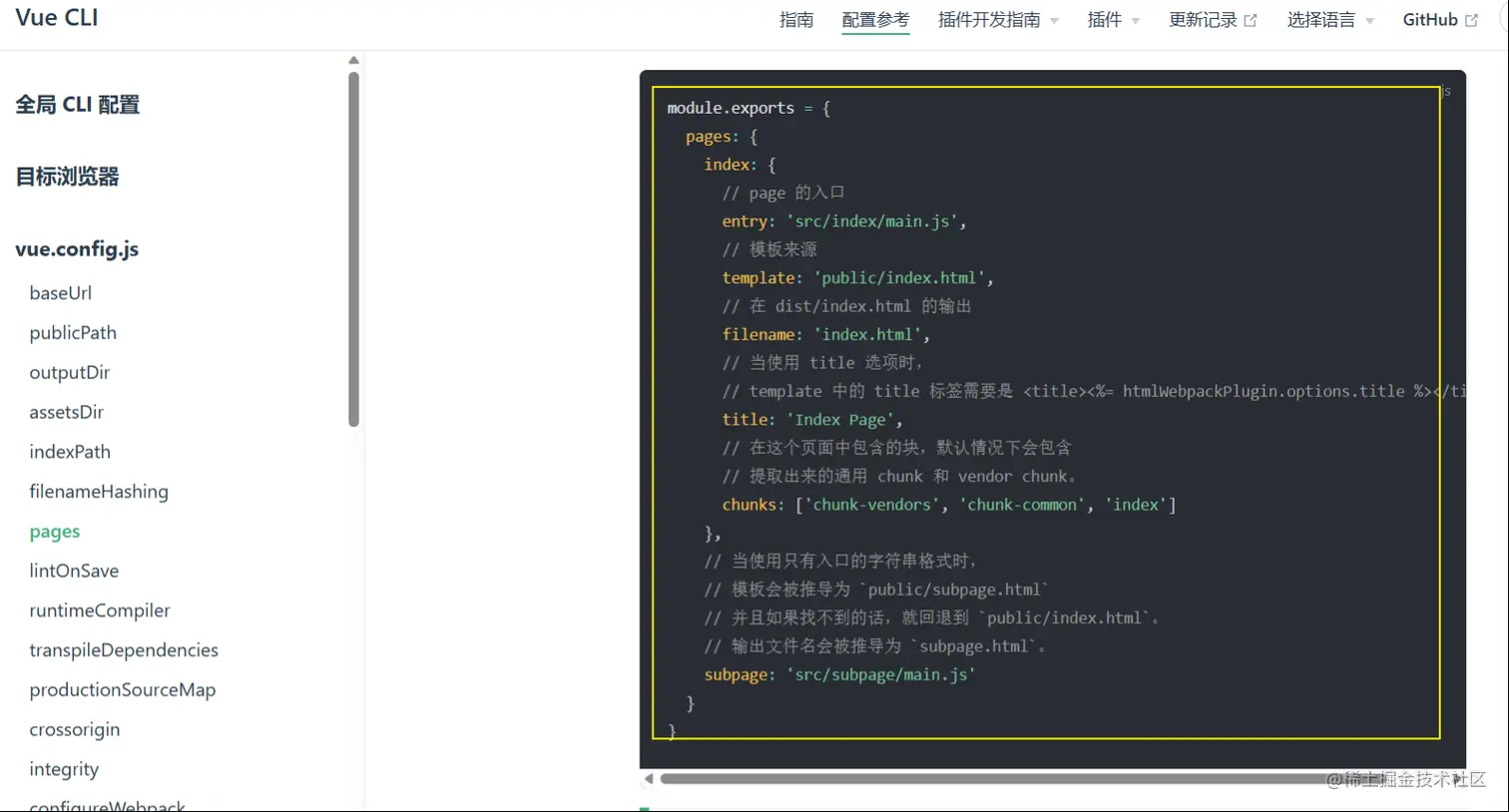This screenshot has width=1509, height=812.
Task: Click the '// 输出文件名会被推导为' comment line
Action: pyautogui.click(x=877, y=646)
